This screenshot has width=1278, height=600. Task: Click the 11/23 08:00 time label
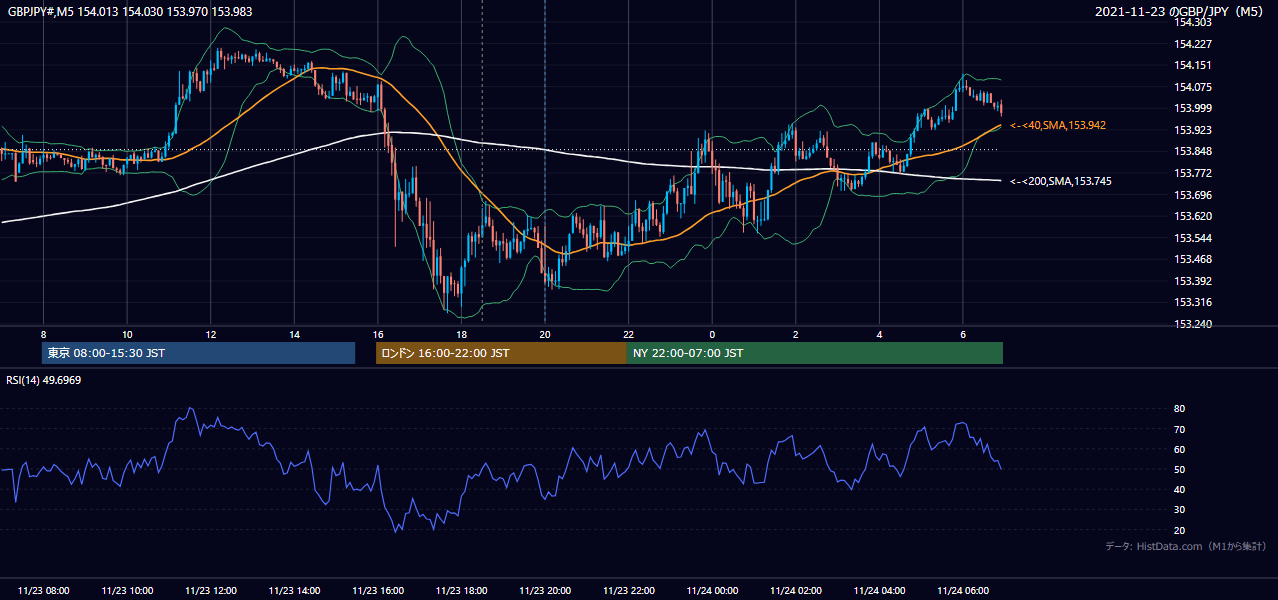pyautogui.click(x=43, y=591)
